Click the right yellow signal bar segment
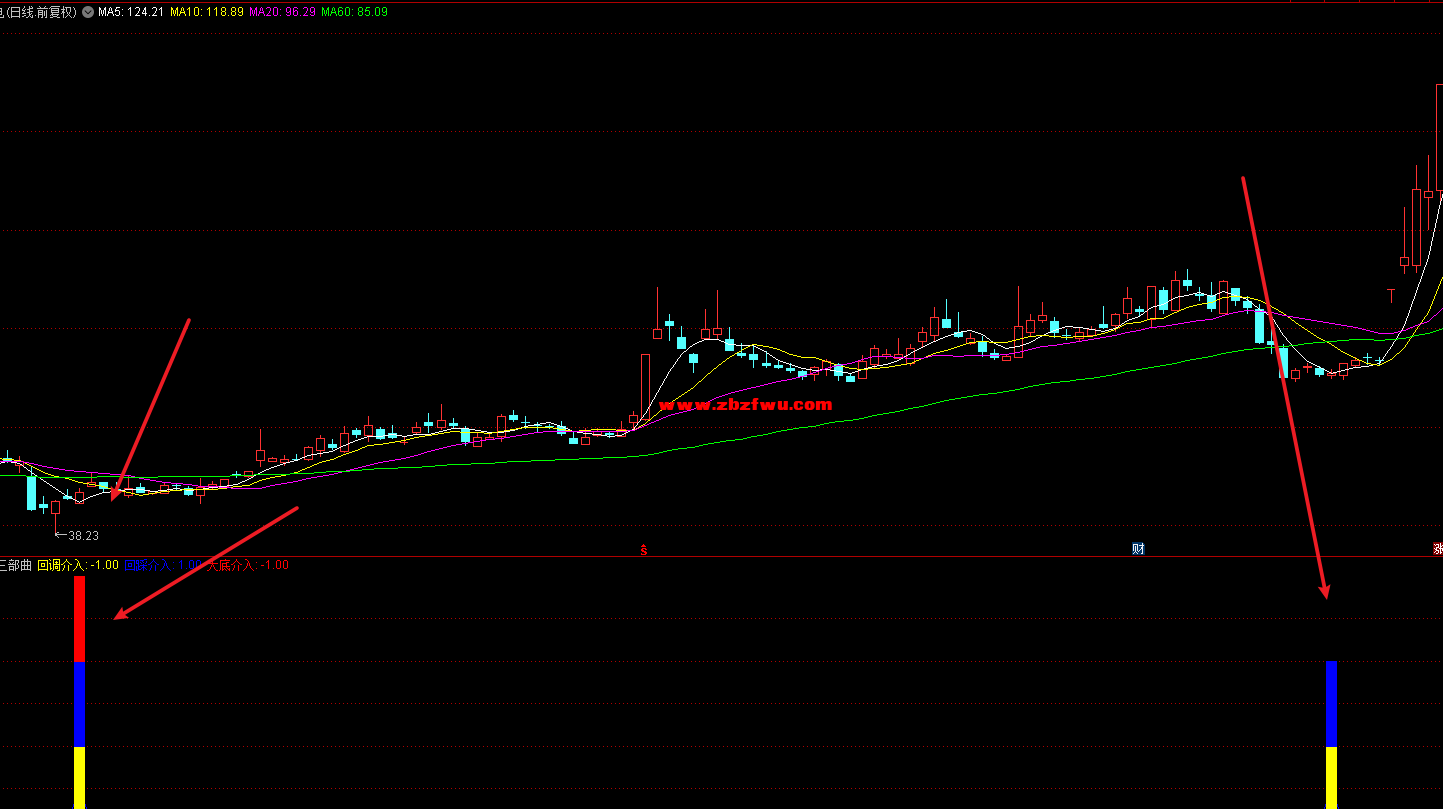This screenshot has width=1443, height=809. point(1331,777)
